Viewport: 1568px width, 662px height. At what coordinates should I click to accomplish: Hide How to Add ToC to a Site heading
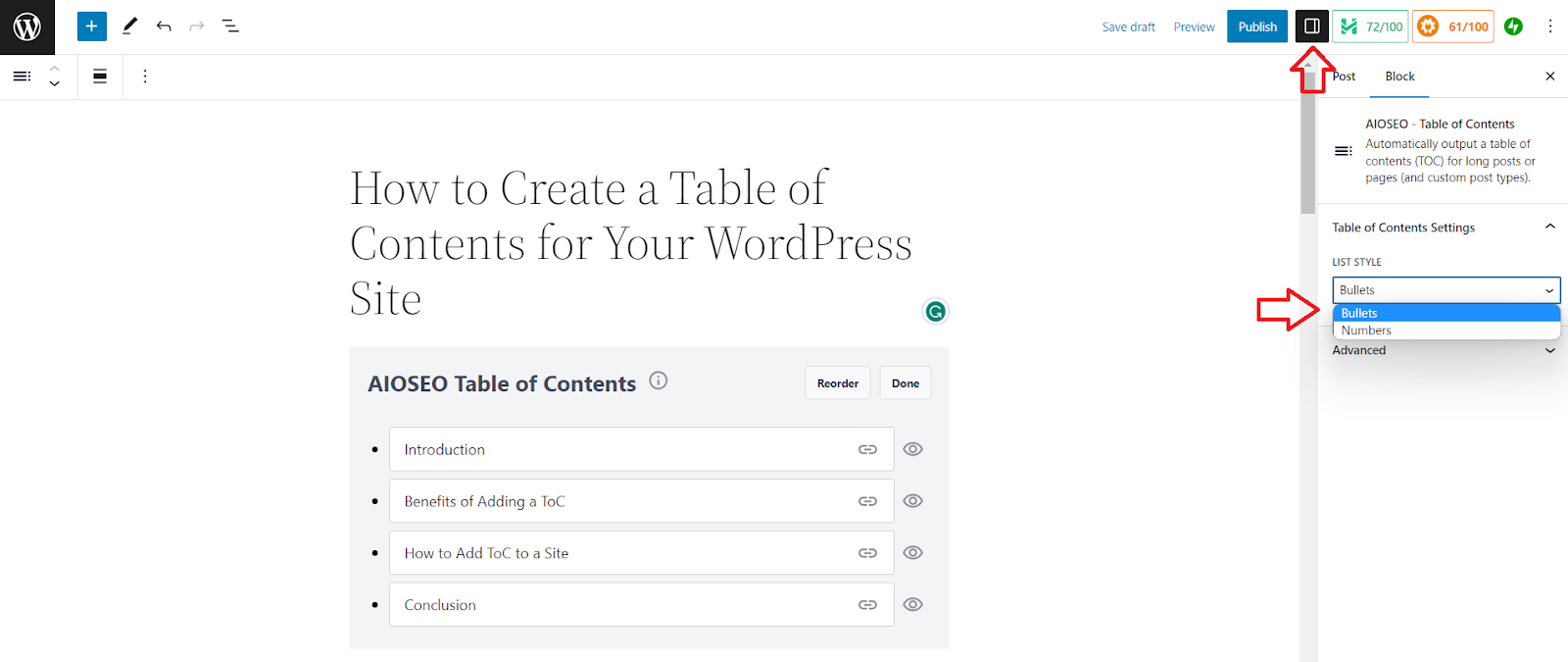(912, 553)
